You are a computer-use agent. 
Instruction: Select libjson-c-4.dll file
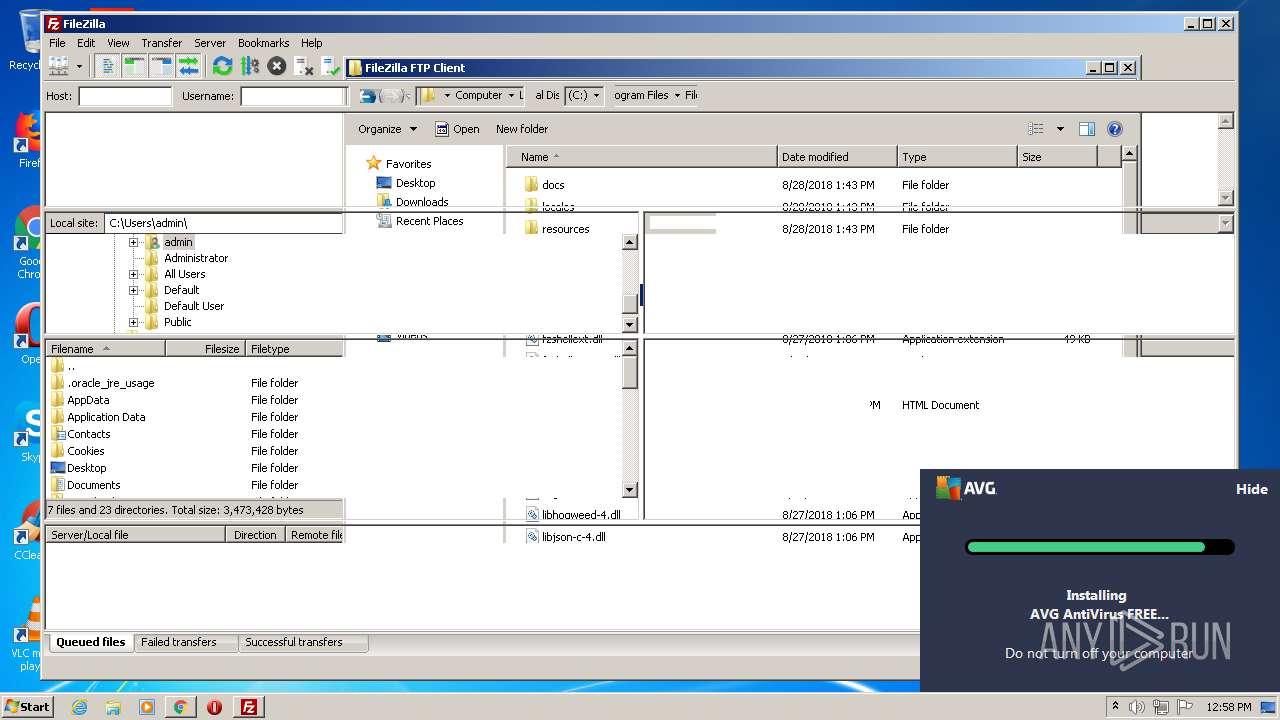pos(574,537)
